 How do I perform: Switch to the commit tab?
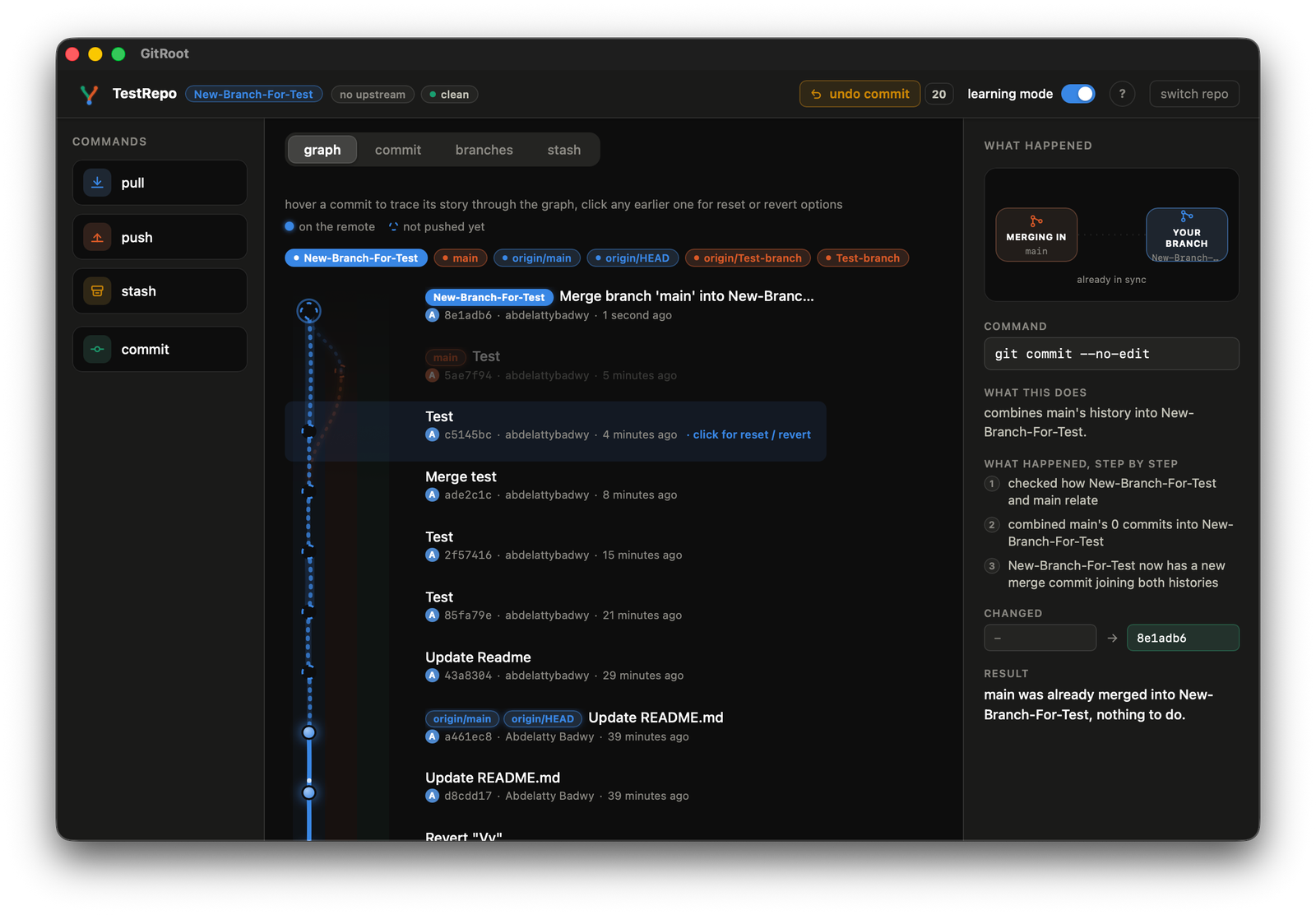[398, 150]
